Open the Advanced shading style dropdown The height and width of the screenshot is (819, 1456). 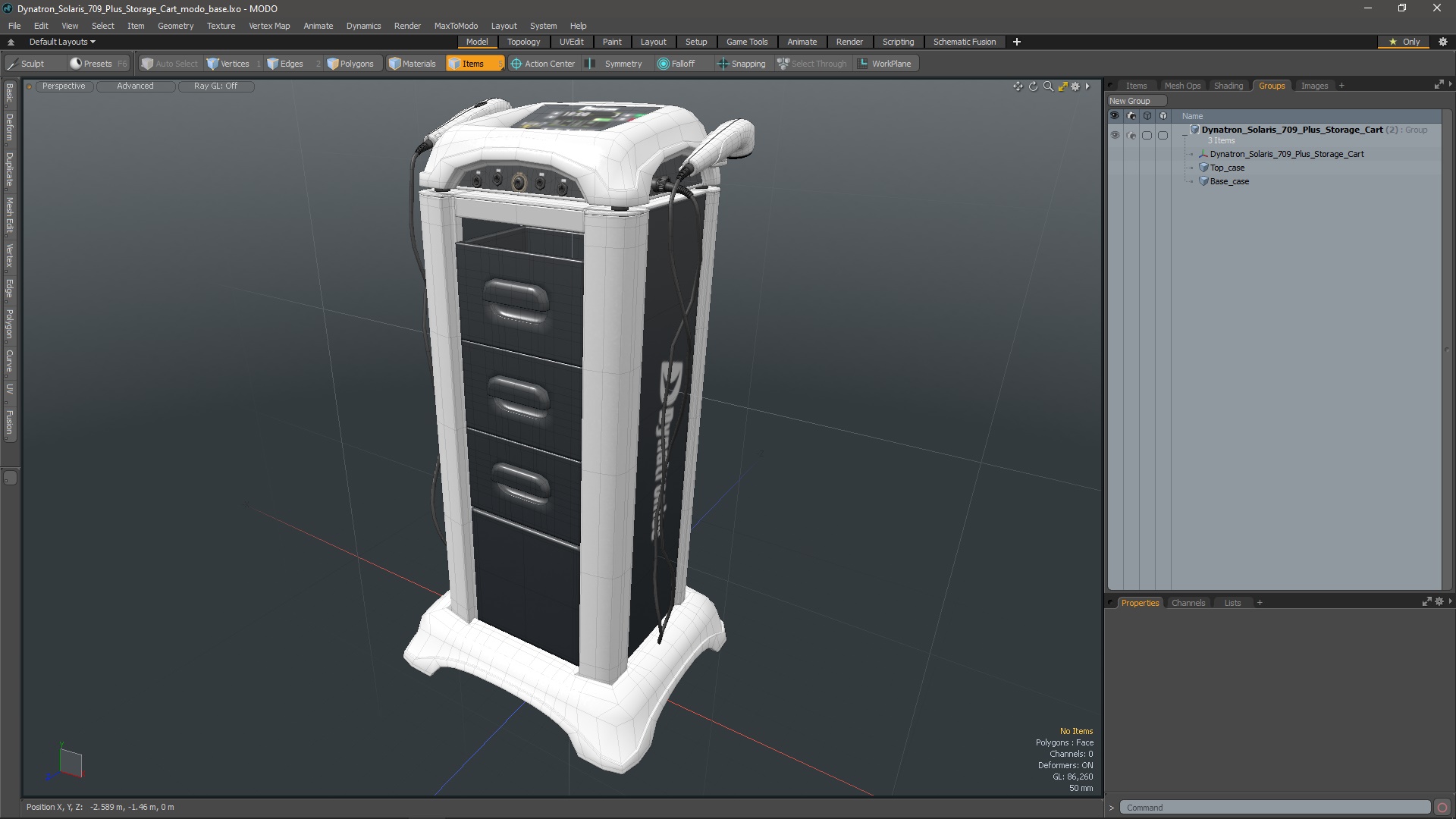coord(135,86)
